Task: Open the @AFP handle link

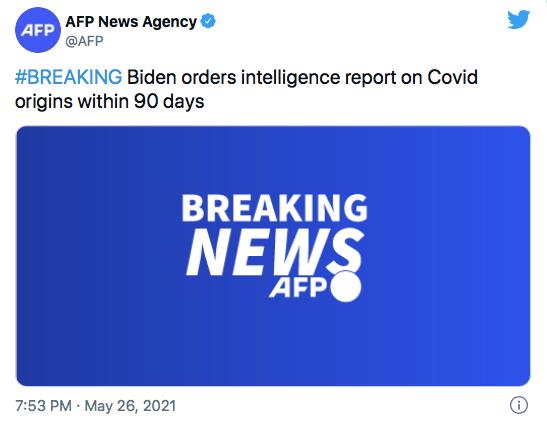Action: click(84, 41)
